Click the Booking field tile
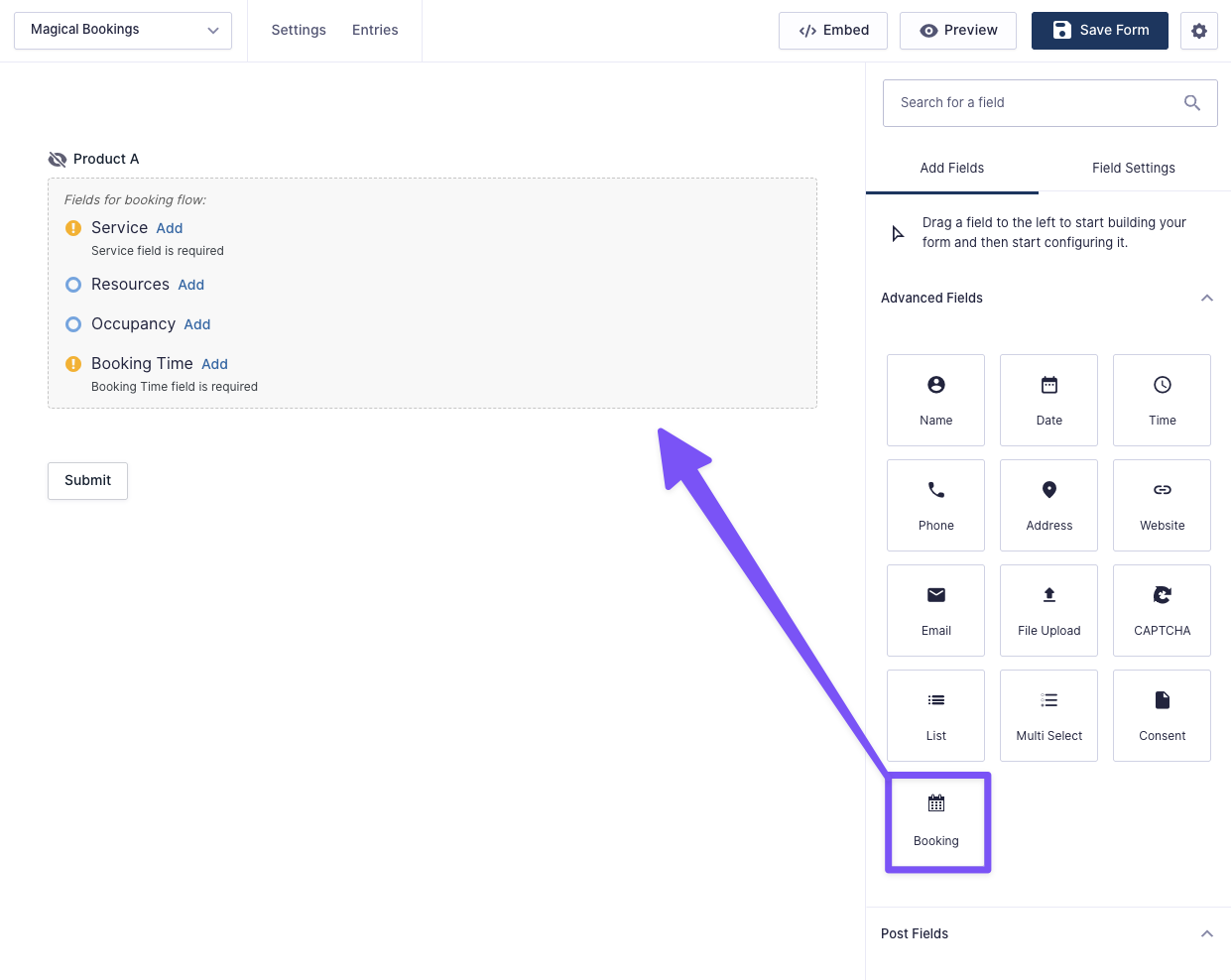1231x980 pixels. point(936,821)
